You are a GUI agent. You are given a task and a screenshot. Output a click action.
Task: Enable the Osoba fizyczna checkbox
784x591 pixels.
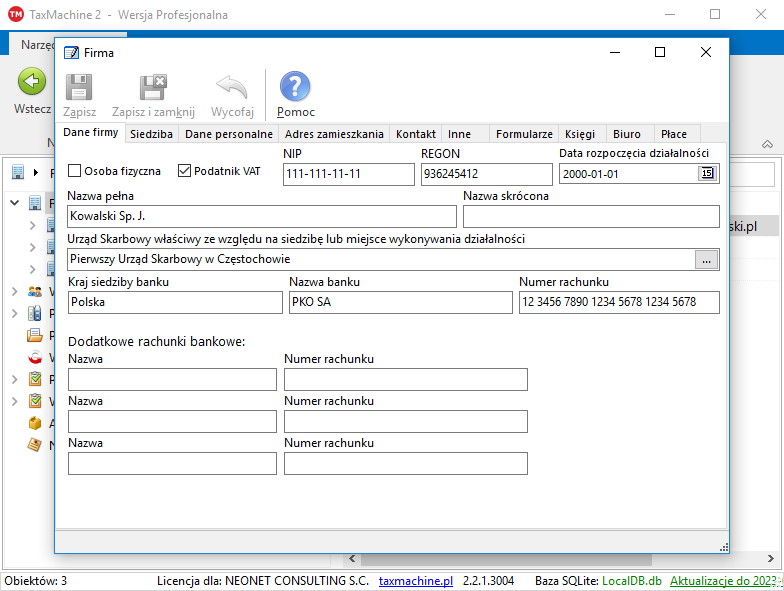[74, 171]
